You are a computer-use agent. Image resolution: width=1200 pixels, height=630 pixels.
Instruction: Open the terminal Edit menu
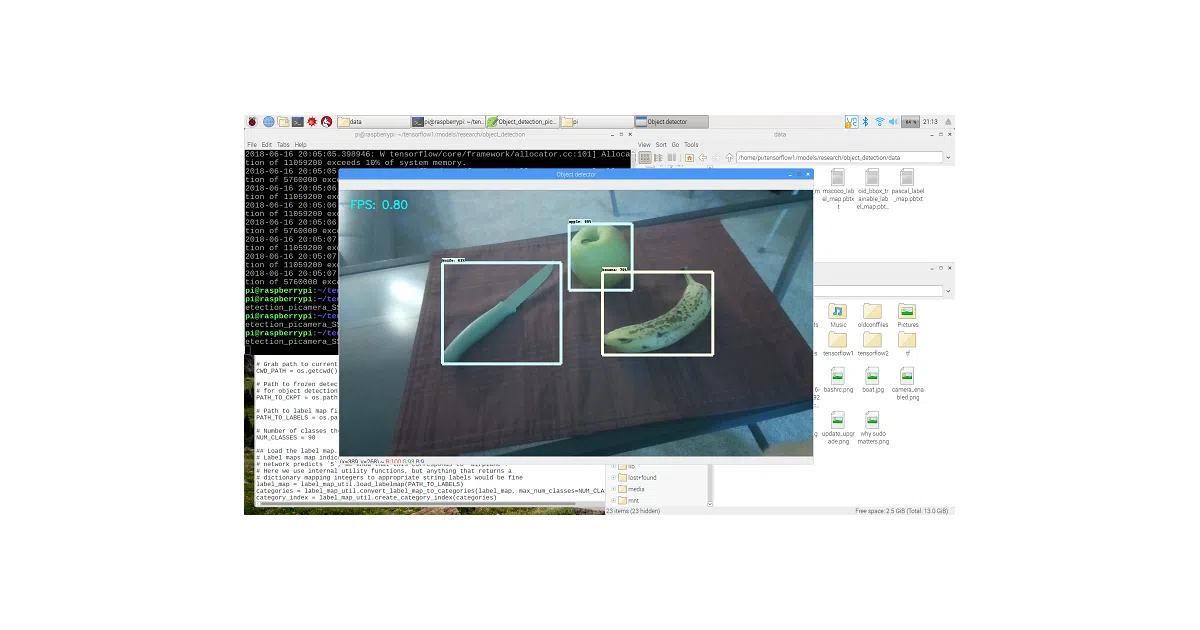click(x=266, y=145)
